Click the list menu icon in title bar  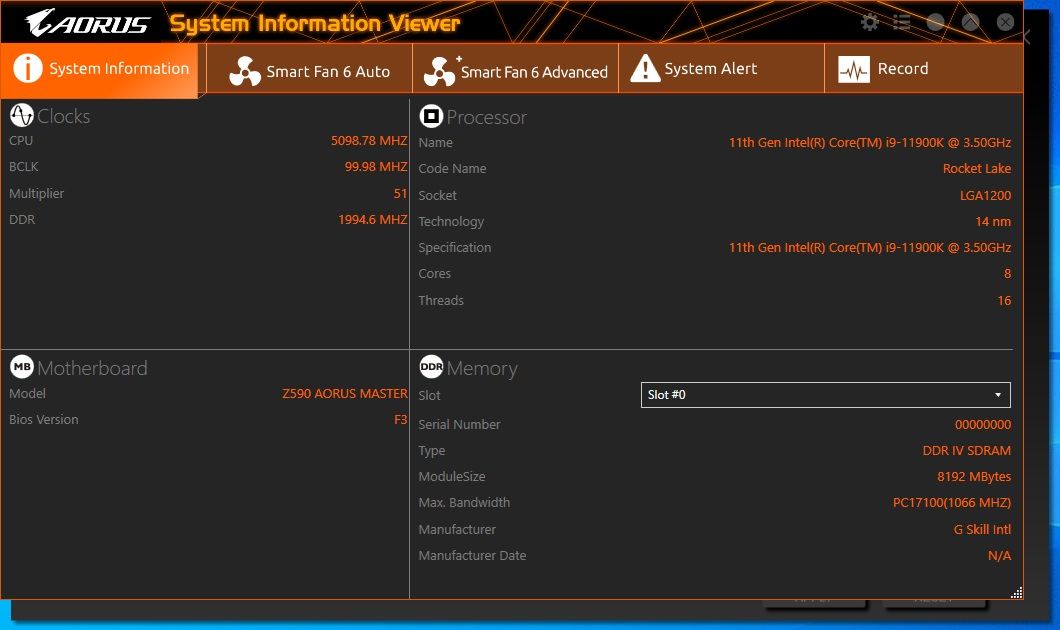tap(902, 22)
